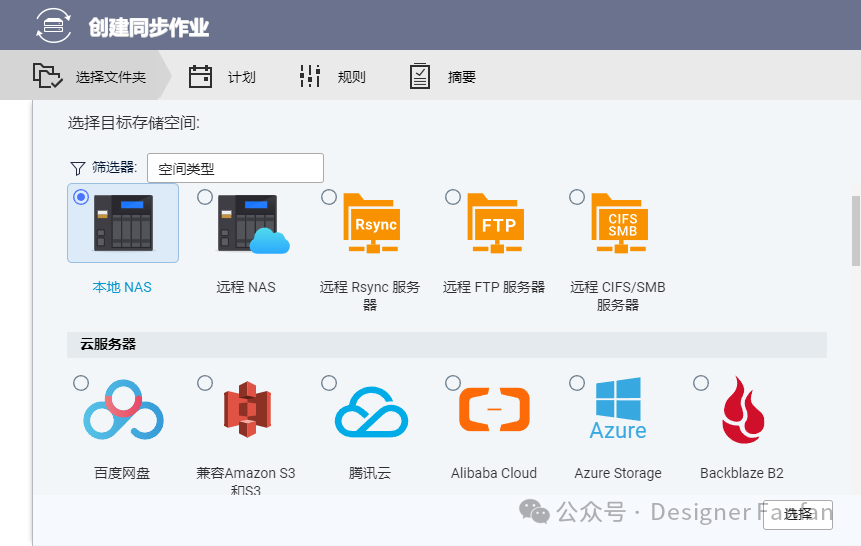Screen dimensions: 861x546
Task: Open the 空间类型 filter dropdown
Action: click(235, 168)
